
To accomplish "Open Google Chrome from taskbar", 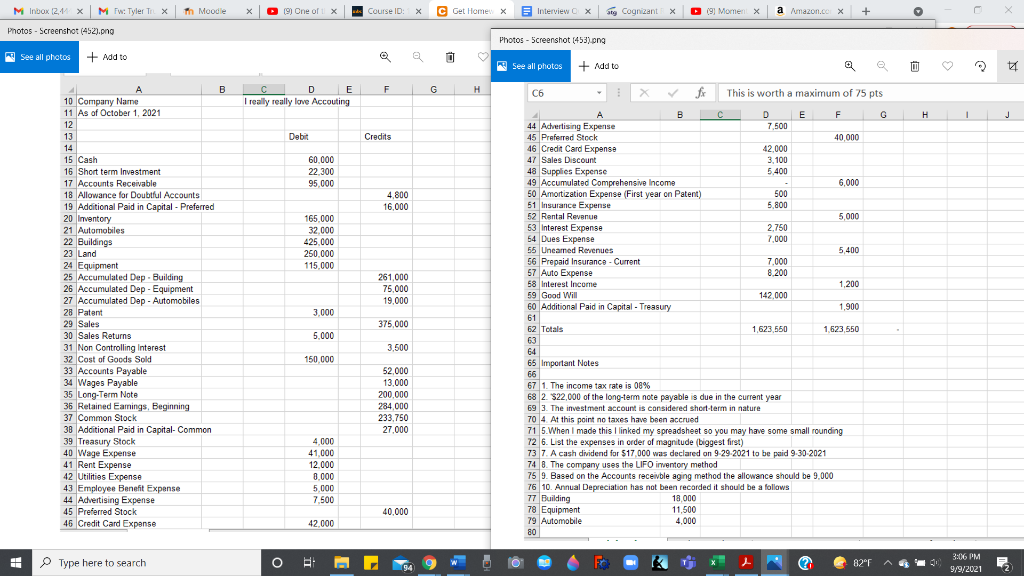I will (429, 562).
